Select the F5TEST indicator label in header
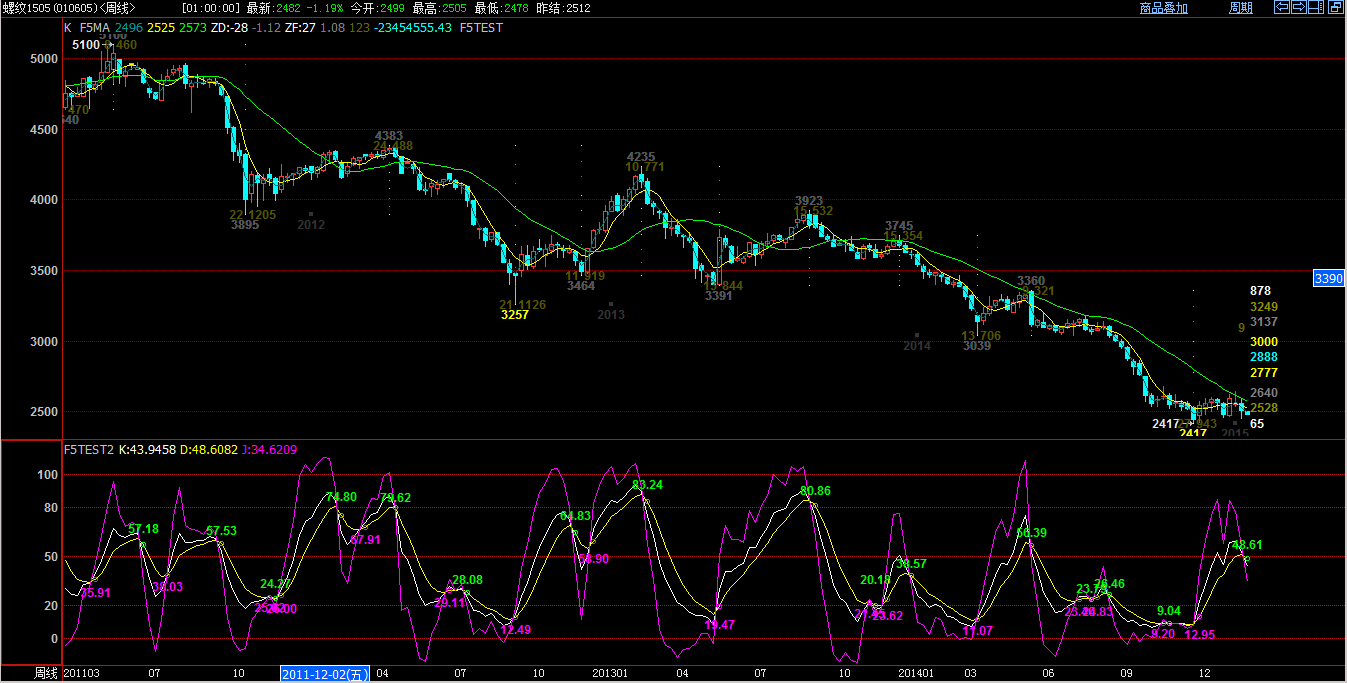The height and width of the screenshot is (683, 1347). coord(481,28)
